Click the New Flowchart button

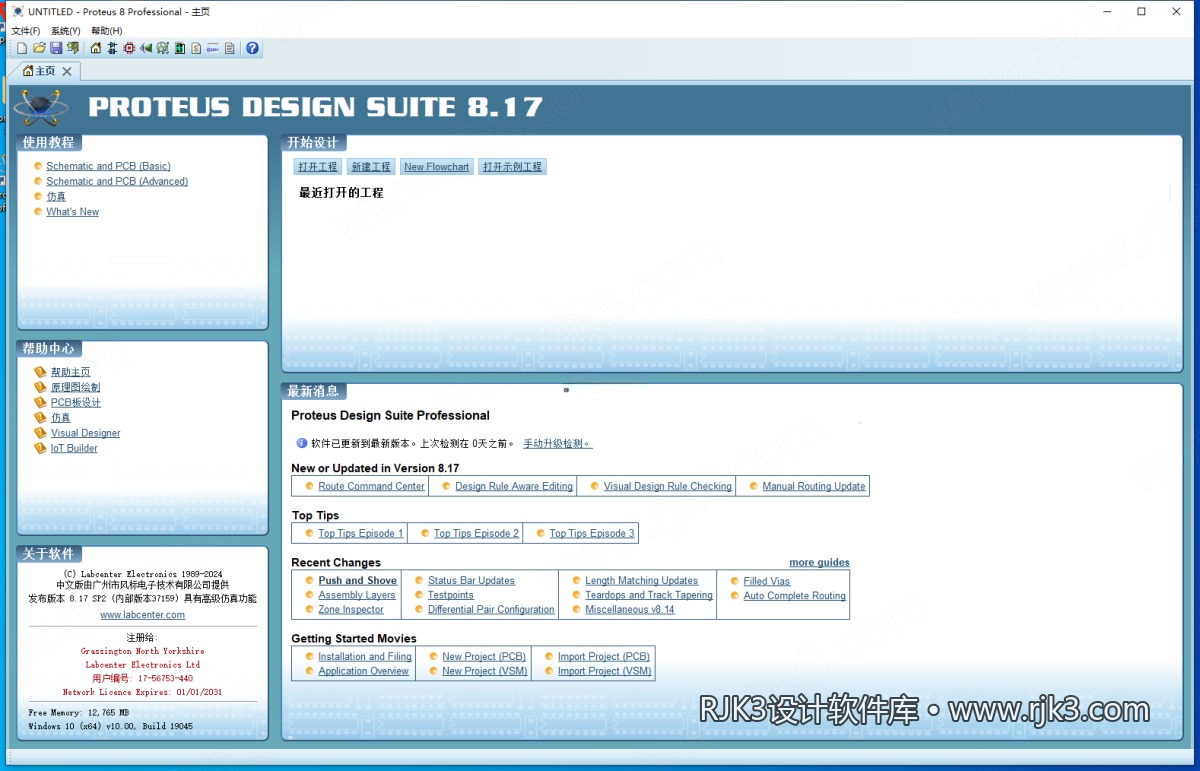pyautogui.click(x=437, y=167)
